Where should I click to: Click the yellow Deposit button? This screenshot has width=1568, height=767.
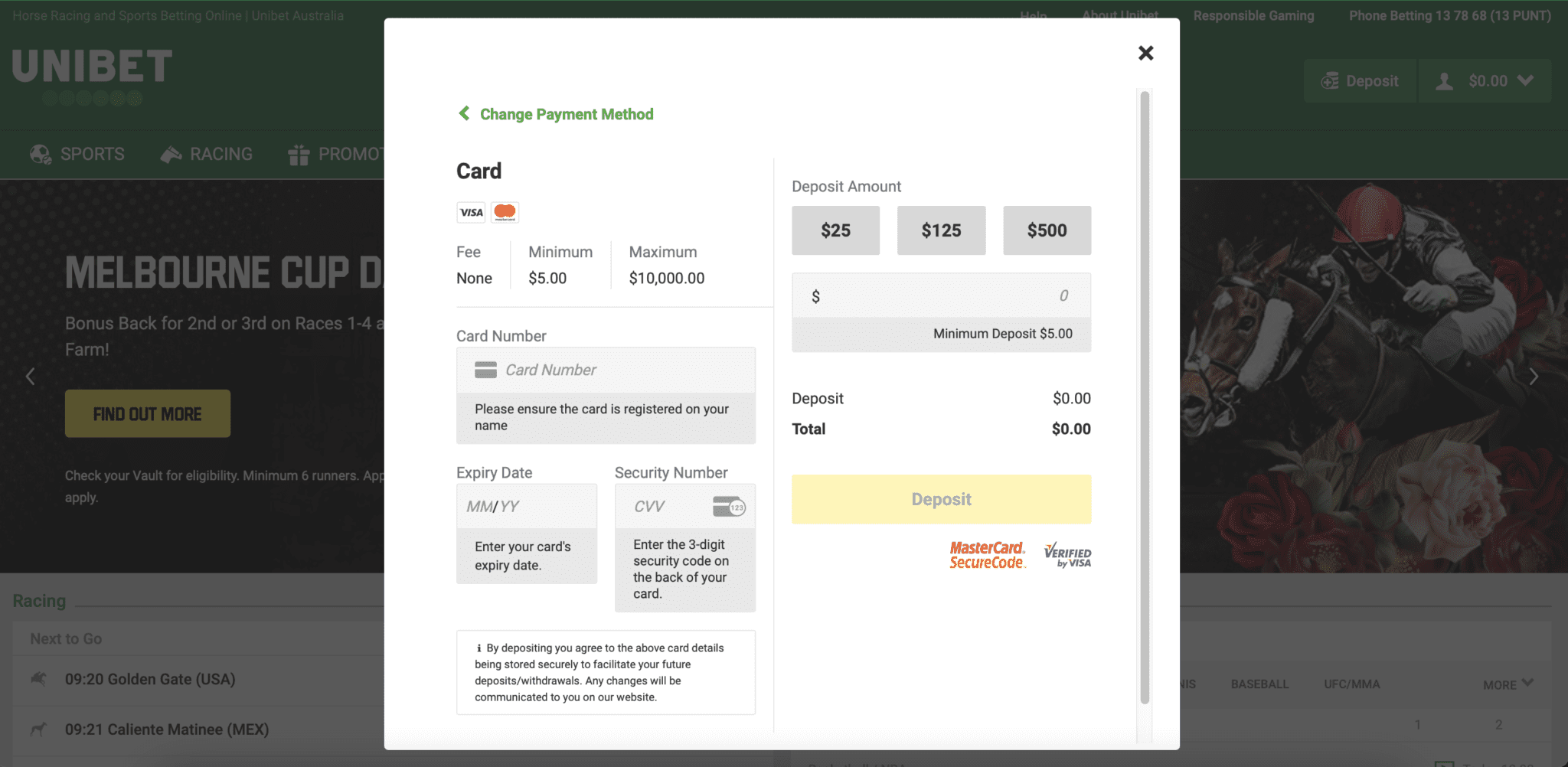tap(941, 499)
